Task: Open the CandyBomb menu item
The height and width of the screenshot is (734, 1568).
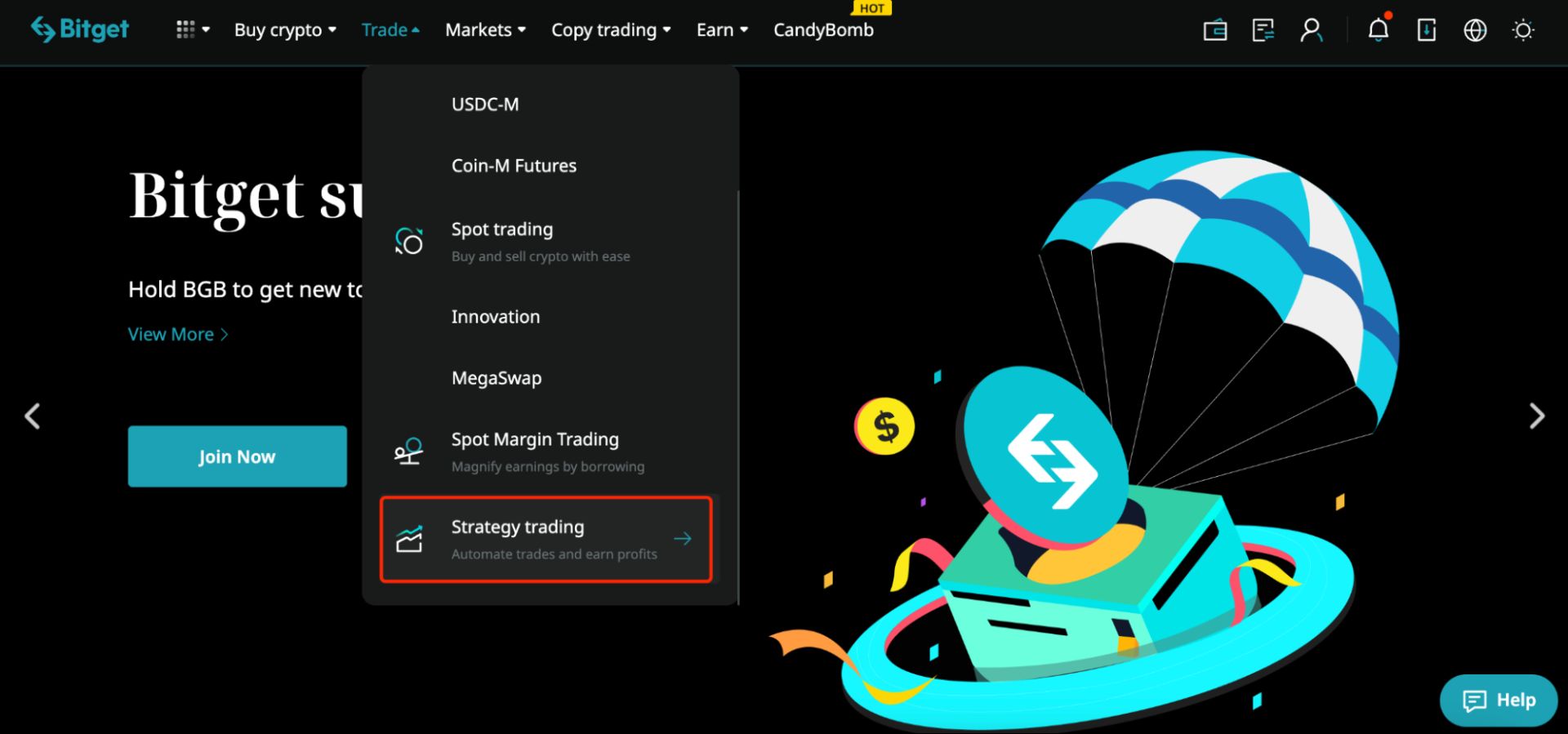Action: 822,29
